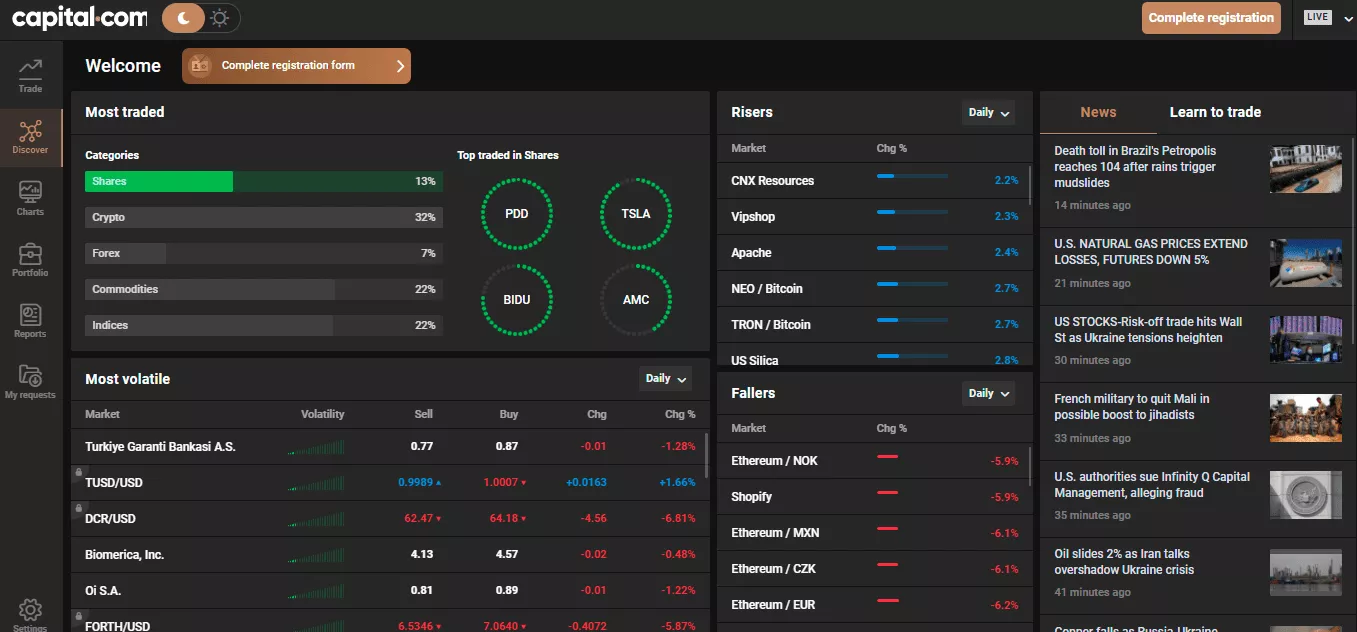Switch to light mode sun icon
1357x632 pixels.
click(220, 17)
